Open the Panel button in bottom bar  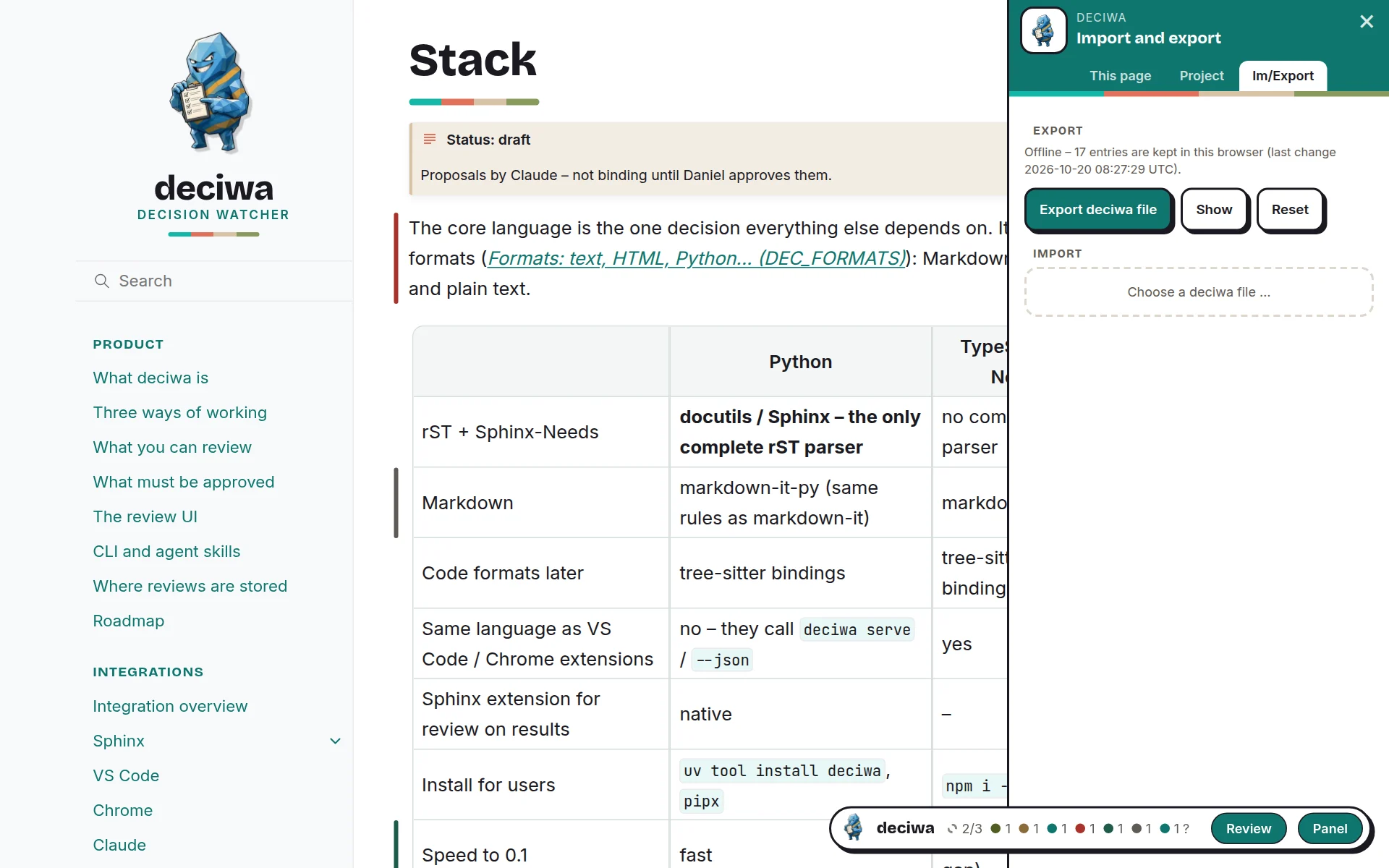click(x=1330, y=829)
